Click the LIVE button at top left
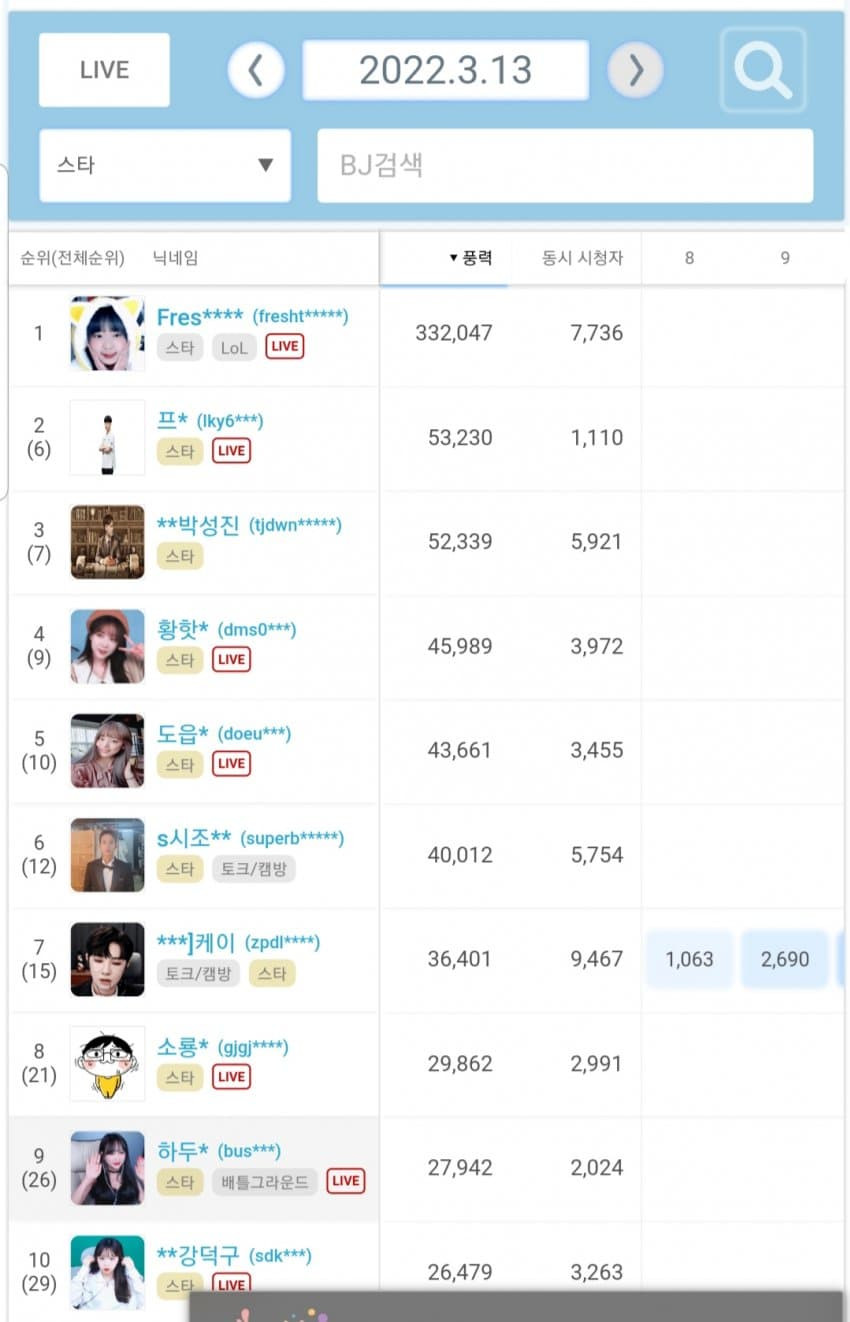 [x=105, y=70]
